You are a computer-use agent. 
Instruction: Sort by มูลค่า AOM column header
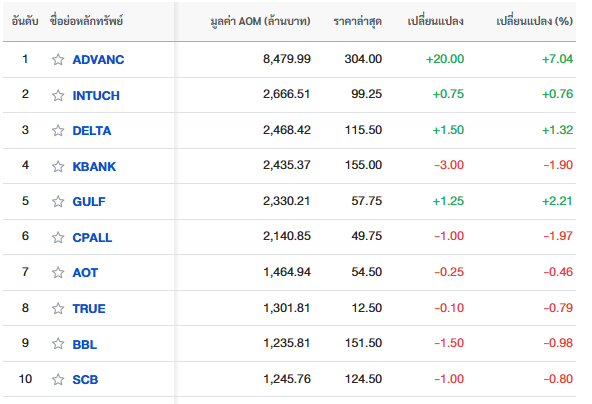[260, 21]
